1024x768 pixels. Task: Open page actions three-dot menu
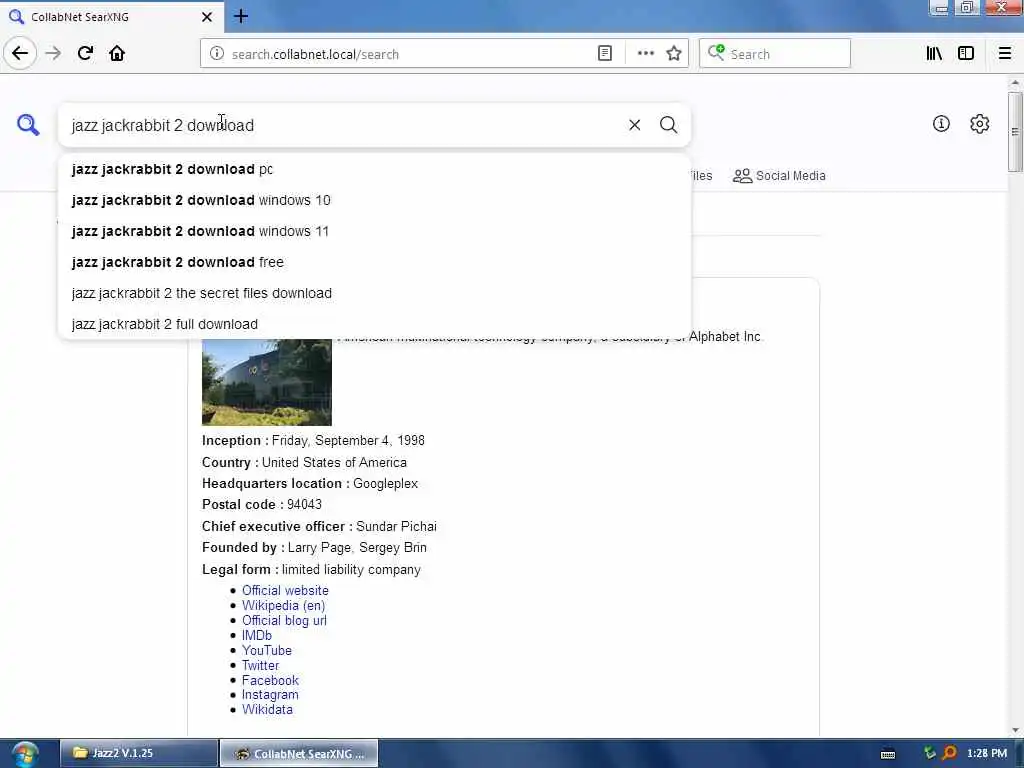tap(645, 54)
